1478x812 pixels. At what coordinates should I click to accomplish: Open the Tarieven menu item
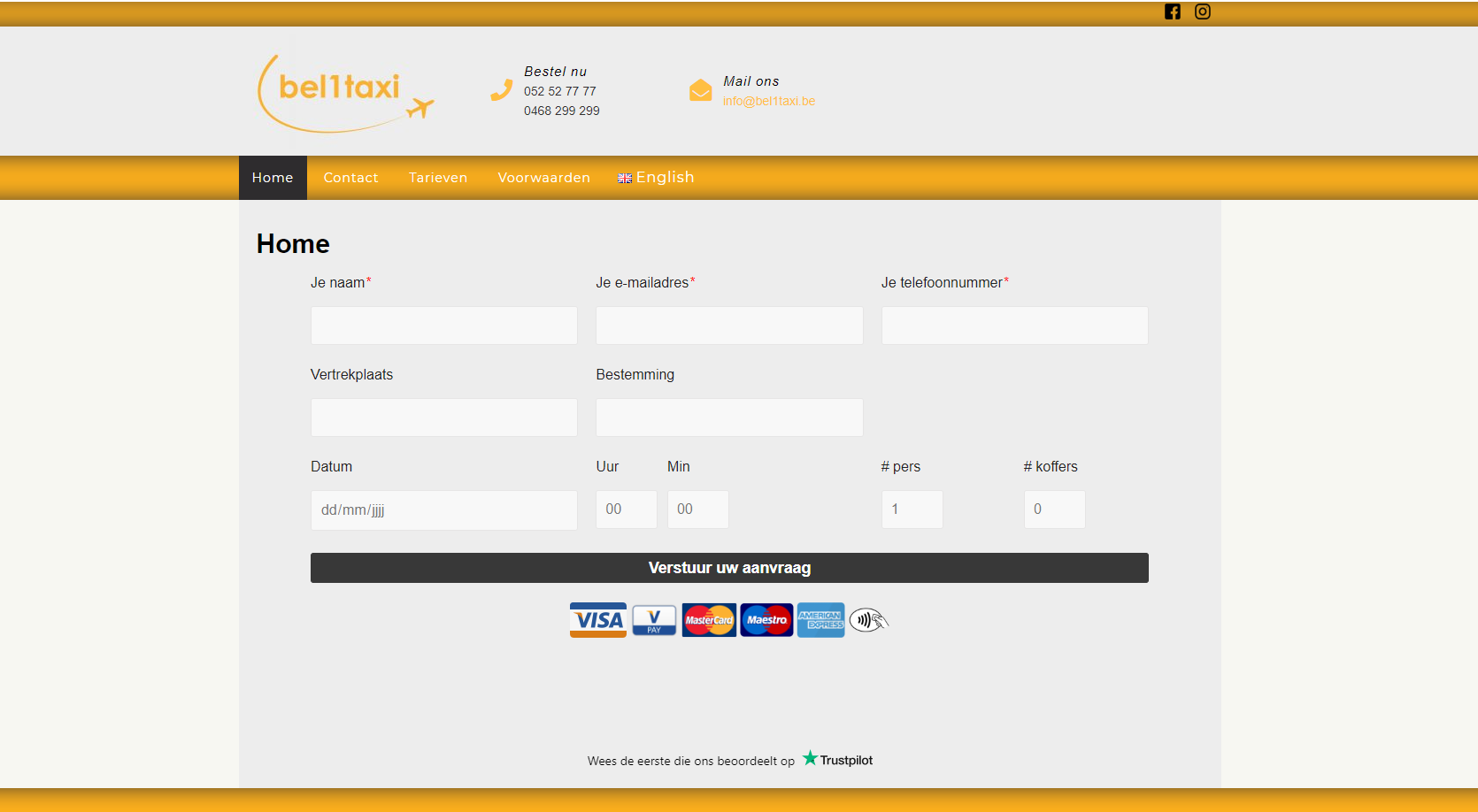438,178
